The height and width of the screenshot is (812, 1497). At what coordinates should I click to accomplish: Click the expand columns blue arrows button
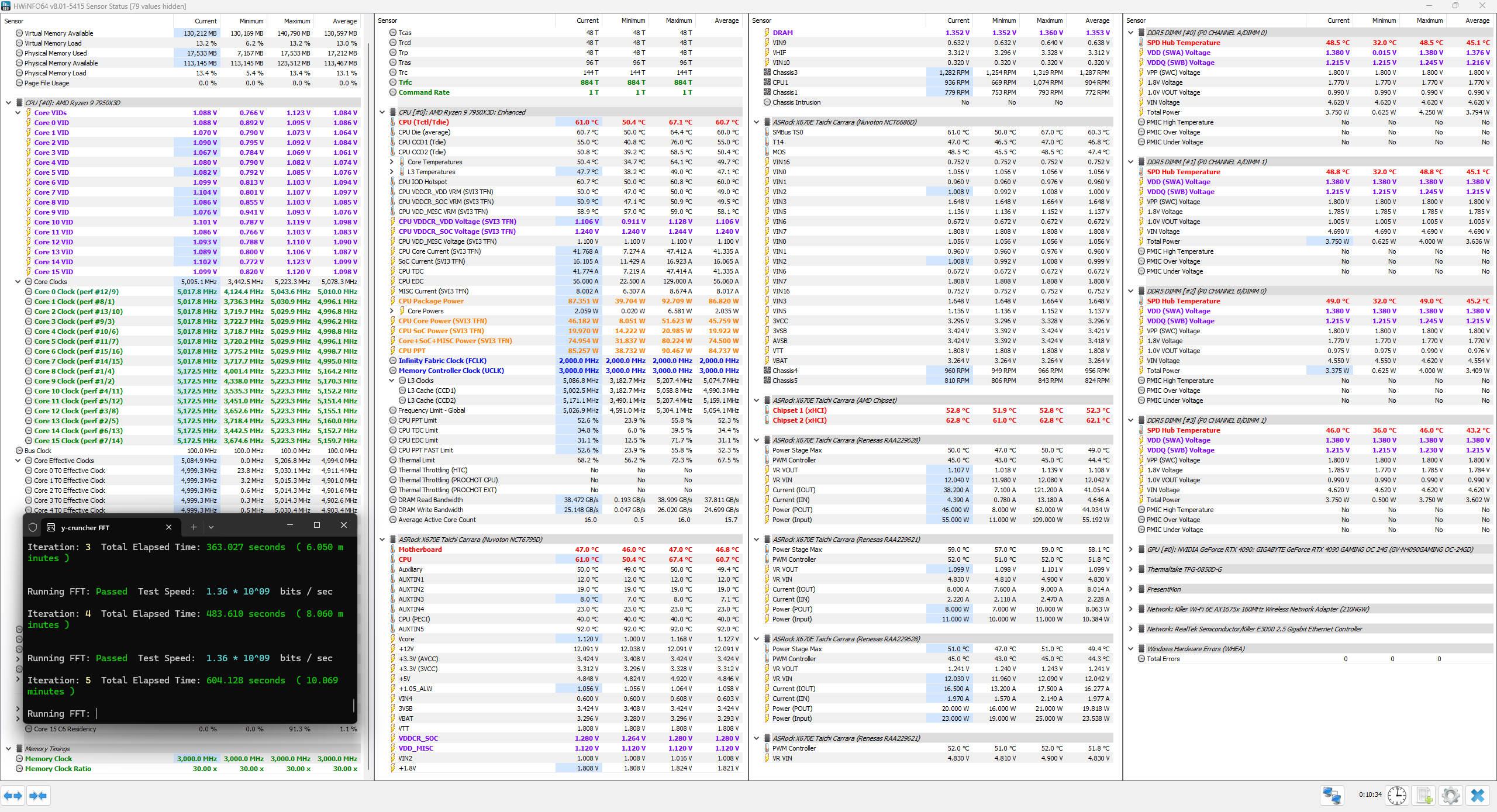[x=13, y=796]
